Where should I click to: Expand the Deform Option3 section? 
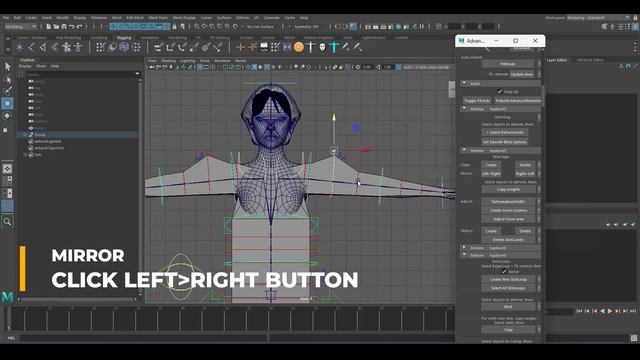click(x=464, y=247)
